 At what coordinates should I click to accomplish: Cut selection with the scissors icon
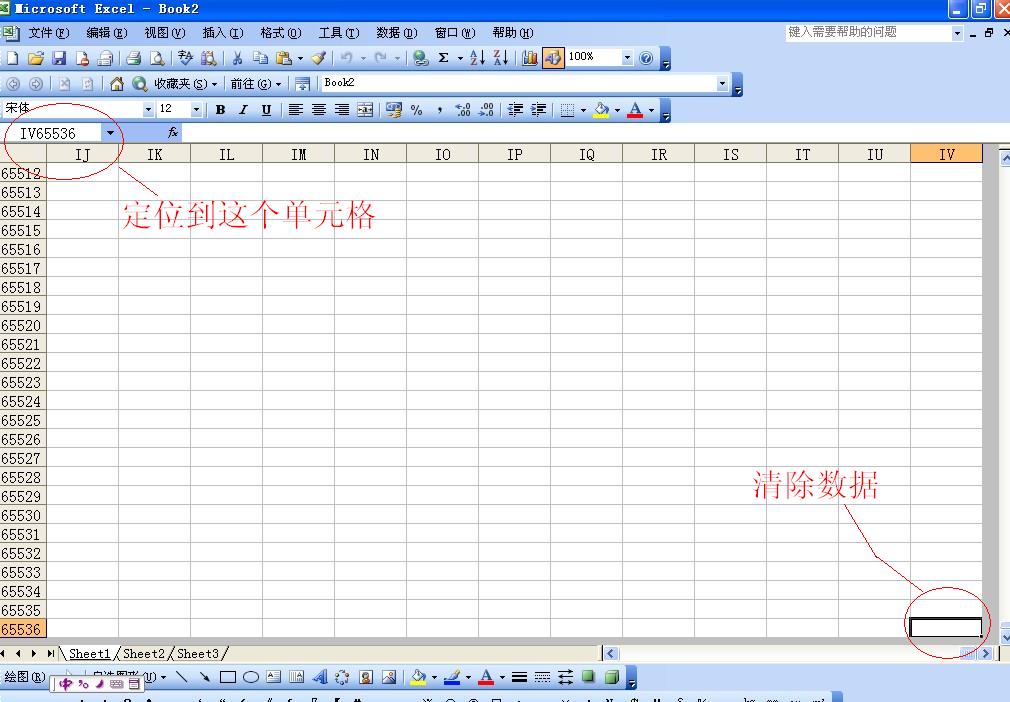click(x=237, y=58)
